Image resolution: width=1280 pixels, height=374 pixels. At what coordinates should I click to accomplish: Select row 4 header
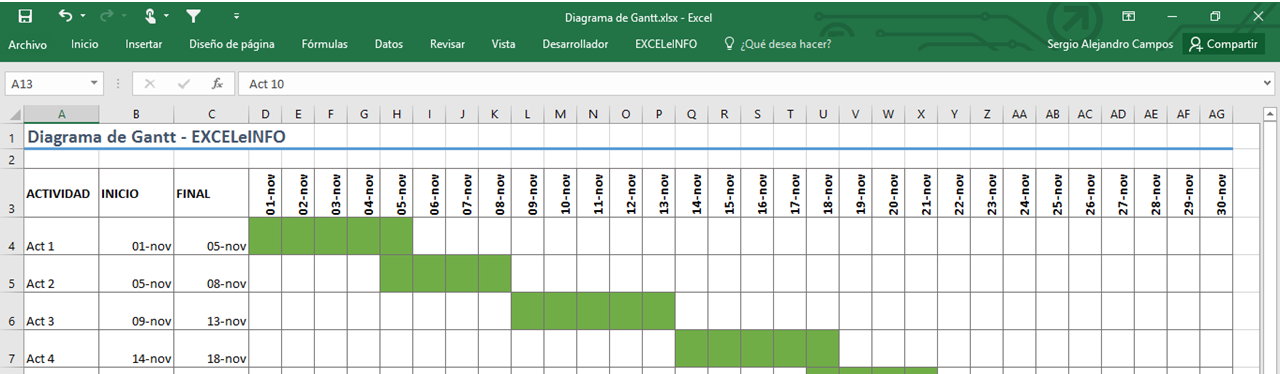pyautogui.click(x=12, y=236)
